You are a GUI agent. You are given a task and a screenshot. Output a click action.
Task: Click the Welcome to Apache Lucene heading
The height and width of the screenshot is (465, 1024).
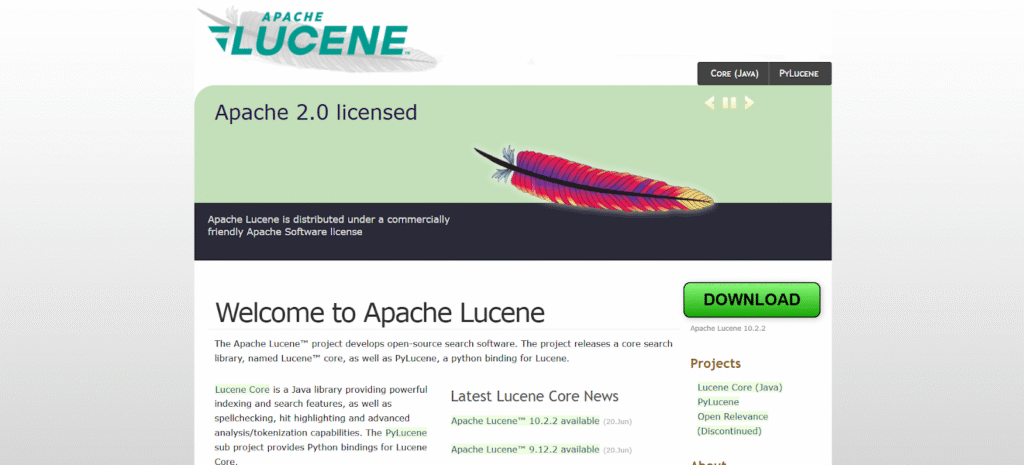(x=380, y=313)
